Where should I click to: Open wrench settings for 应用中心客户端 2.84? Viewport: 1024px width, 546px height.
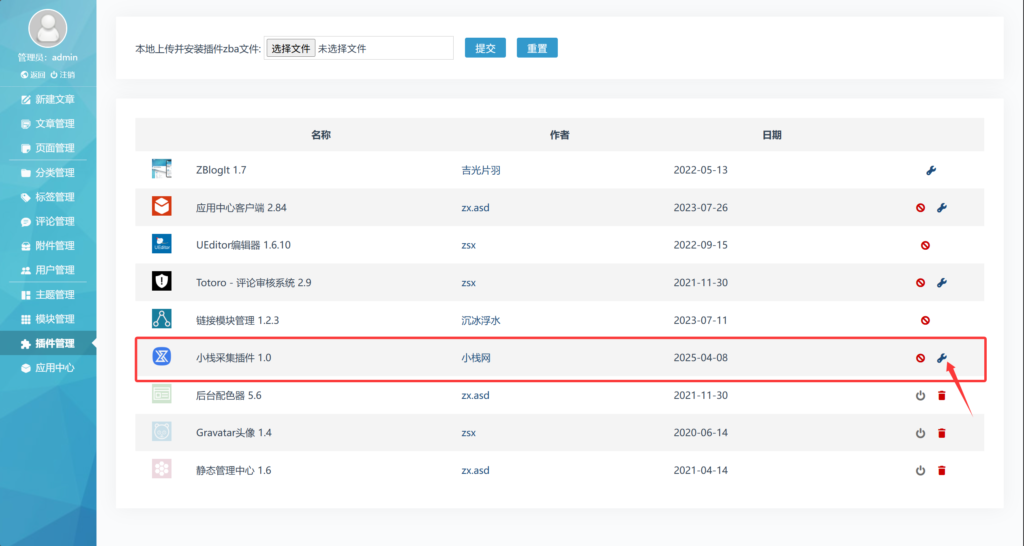tap(942, 208)
